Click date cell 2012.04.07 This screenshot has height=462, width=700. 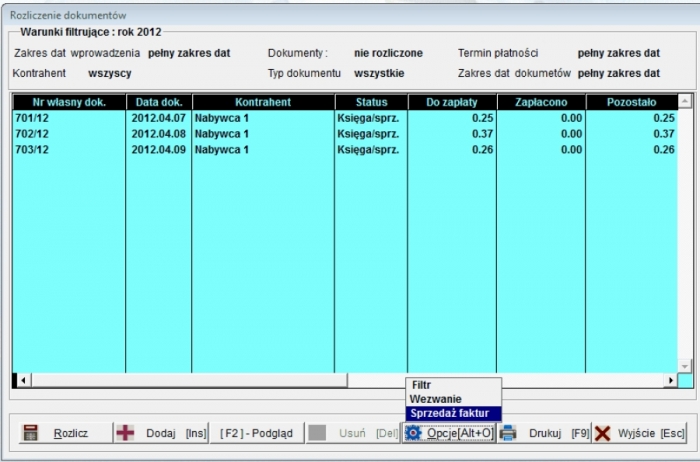click(x=158, y=118)
